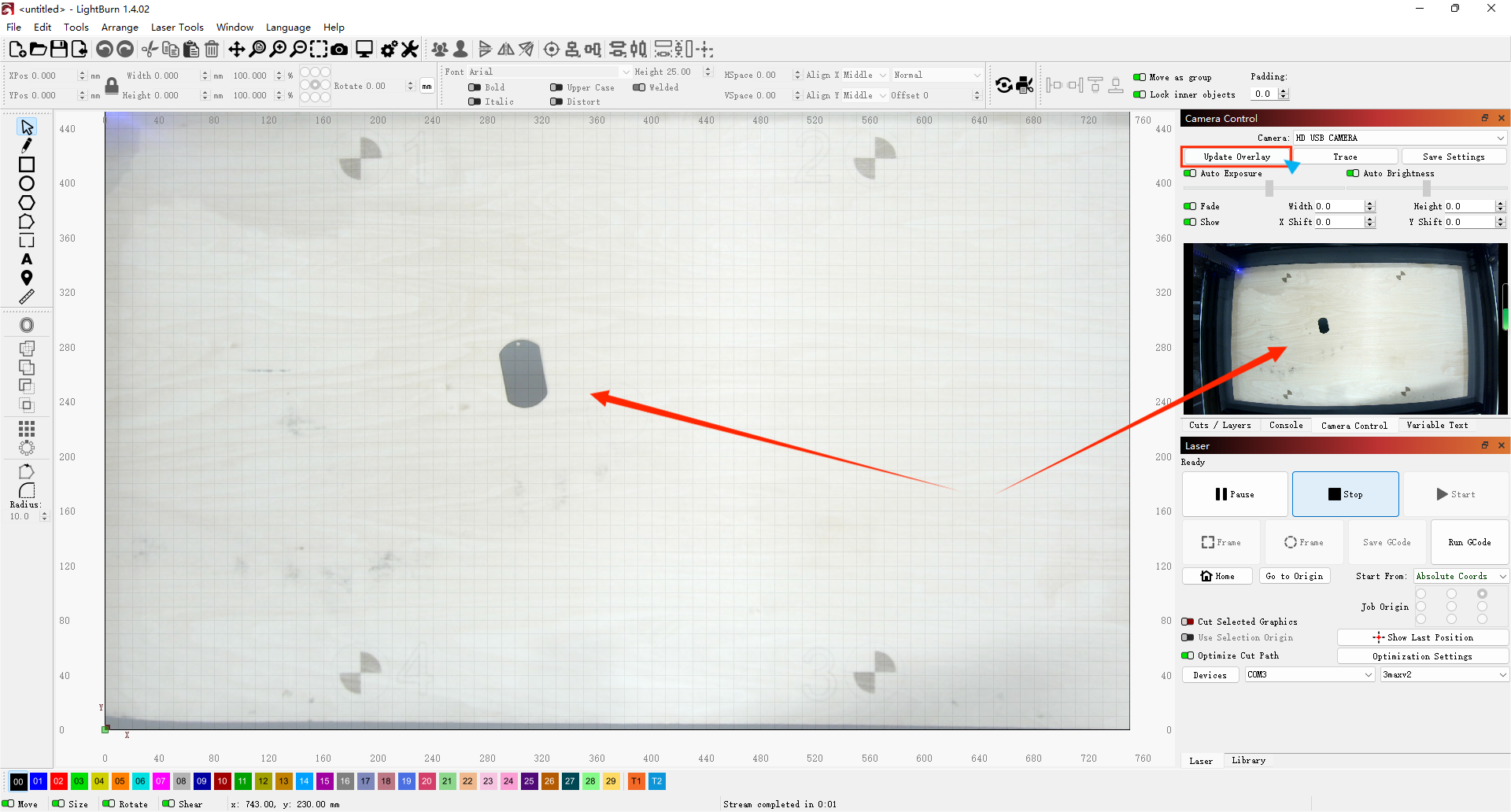1511x812 pixels.
Task: Click the Save file floppy icon
Action: pos(59,50)
